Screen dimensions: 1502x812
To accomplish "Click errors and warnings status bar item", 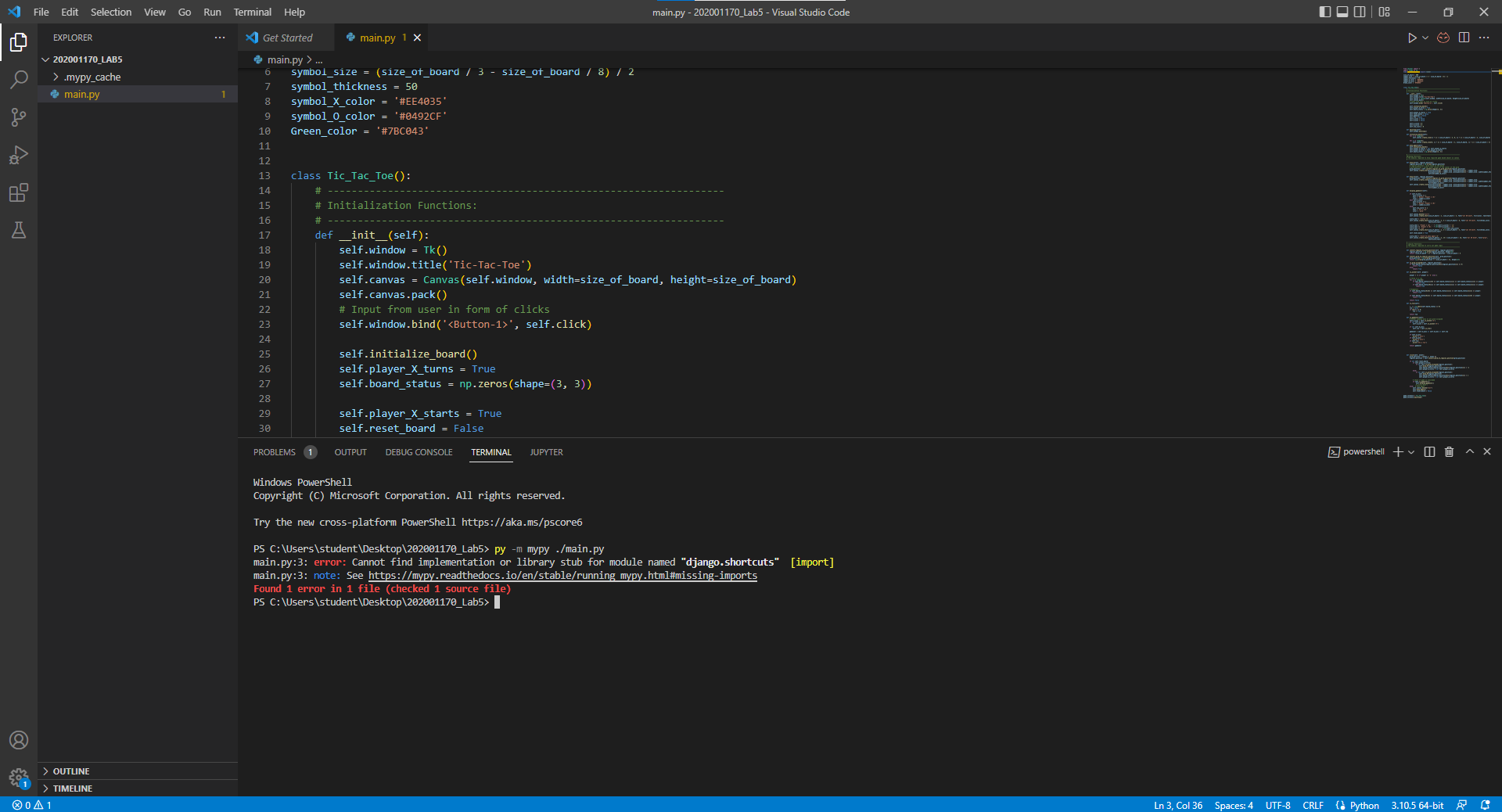I will tap(32, 805).
